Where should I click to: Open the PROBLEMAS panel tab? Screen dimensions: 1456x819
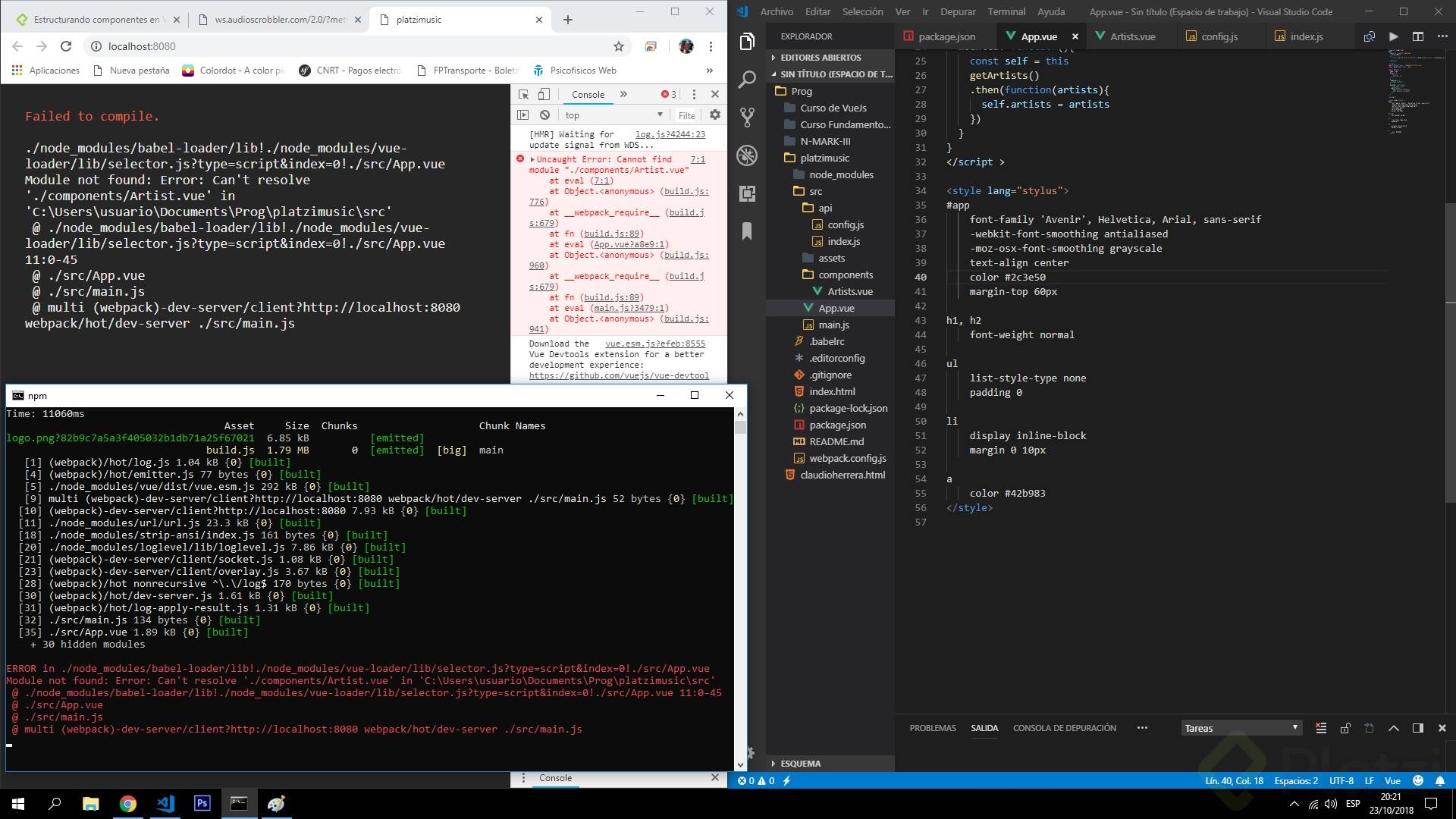tap(932, 728)
